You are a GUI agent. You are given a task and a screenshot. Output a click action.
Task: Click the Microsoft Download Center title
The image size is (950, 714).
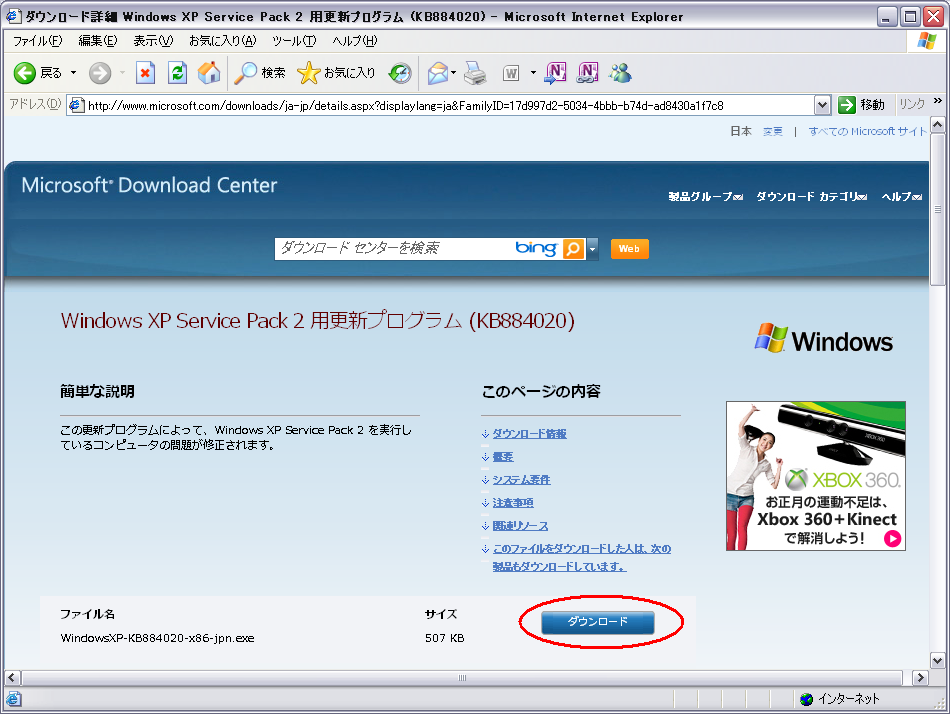click(x=149, y=185)
